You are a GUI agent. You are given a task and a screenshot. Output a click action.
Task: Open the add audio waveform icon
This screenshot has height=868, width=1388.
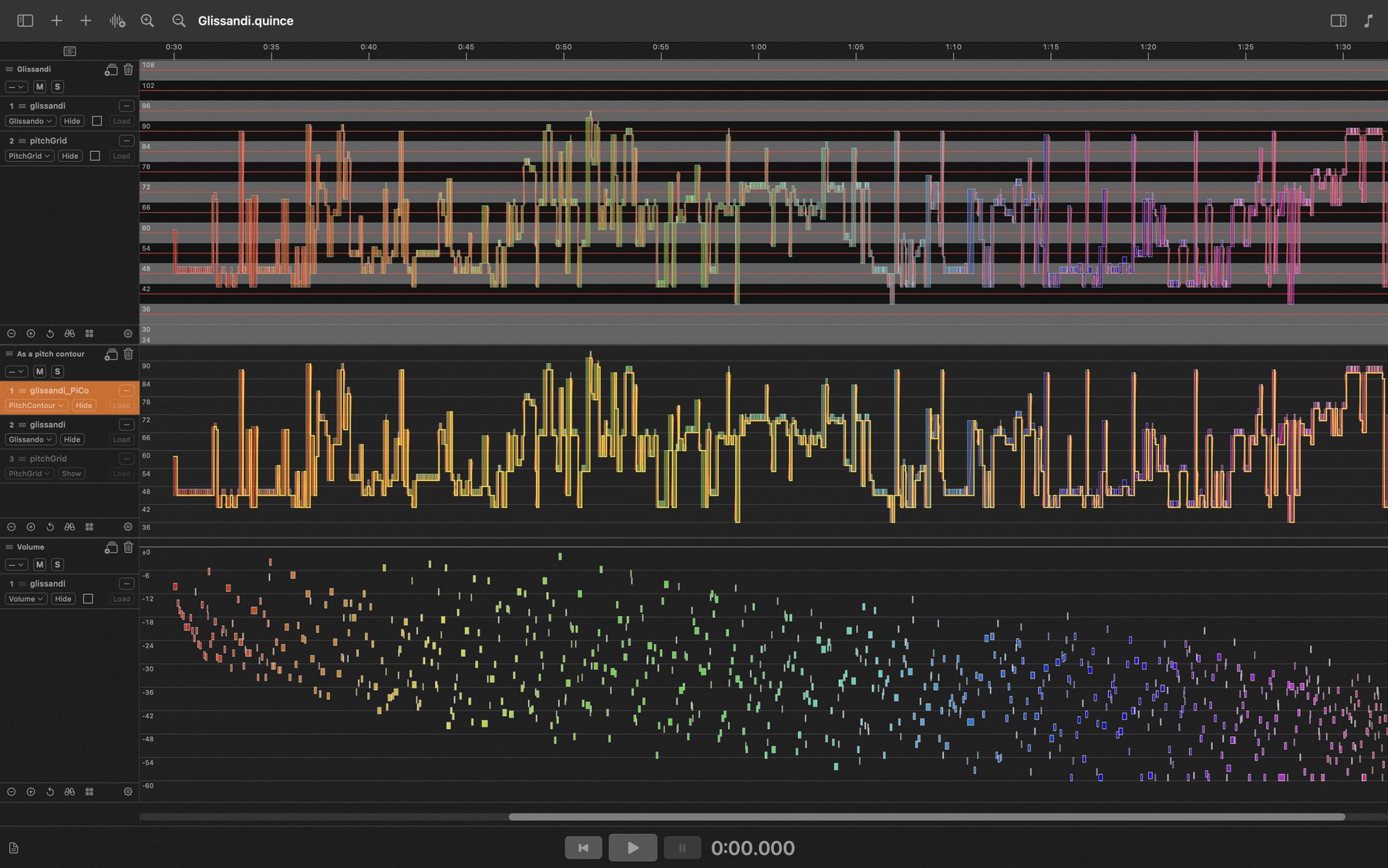tap(117, 21)
